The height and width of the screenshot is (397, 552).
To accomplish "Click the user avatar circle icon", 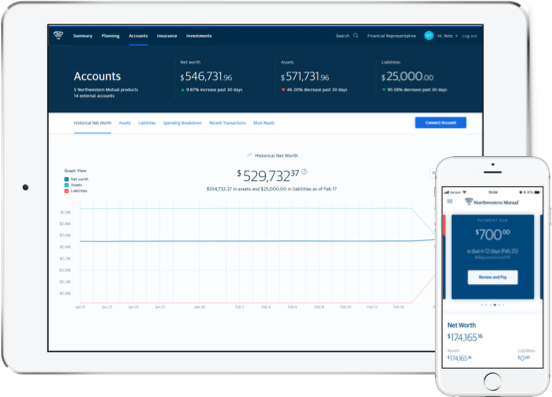I will pyautogui.click(x=429, y=36).
